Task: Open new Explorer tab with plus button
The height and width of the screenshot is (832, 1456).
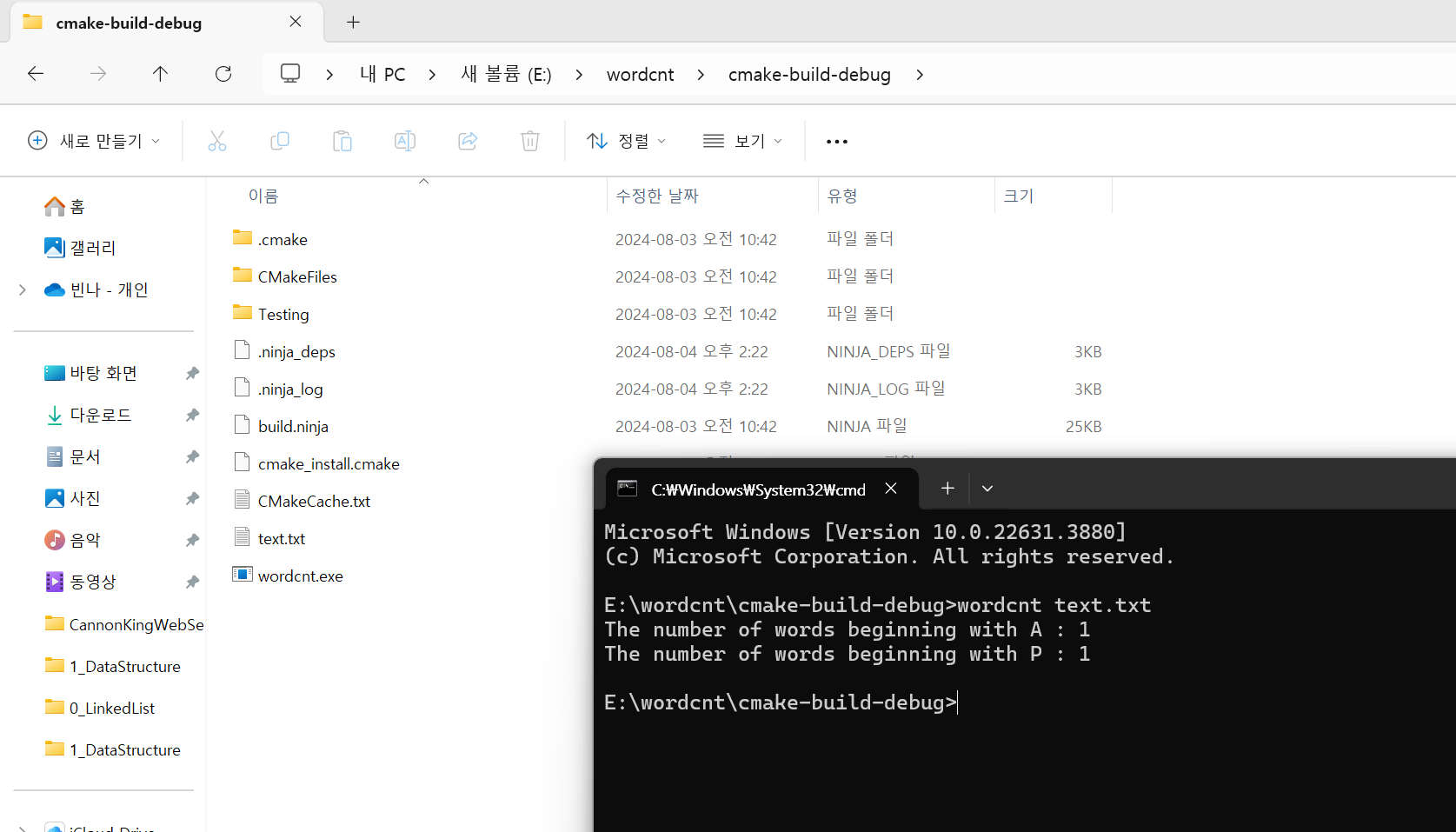Action: 353,23
